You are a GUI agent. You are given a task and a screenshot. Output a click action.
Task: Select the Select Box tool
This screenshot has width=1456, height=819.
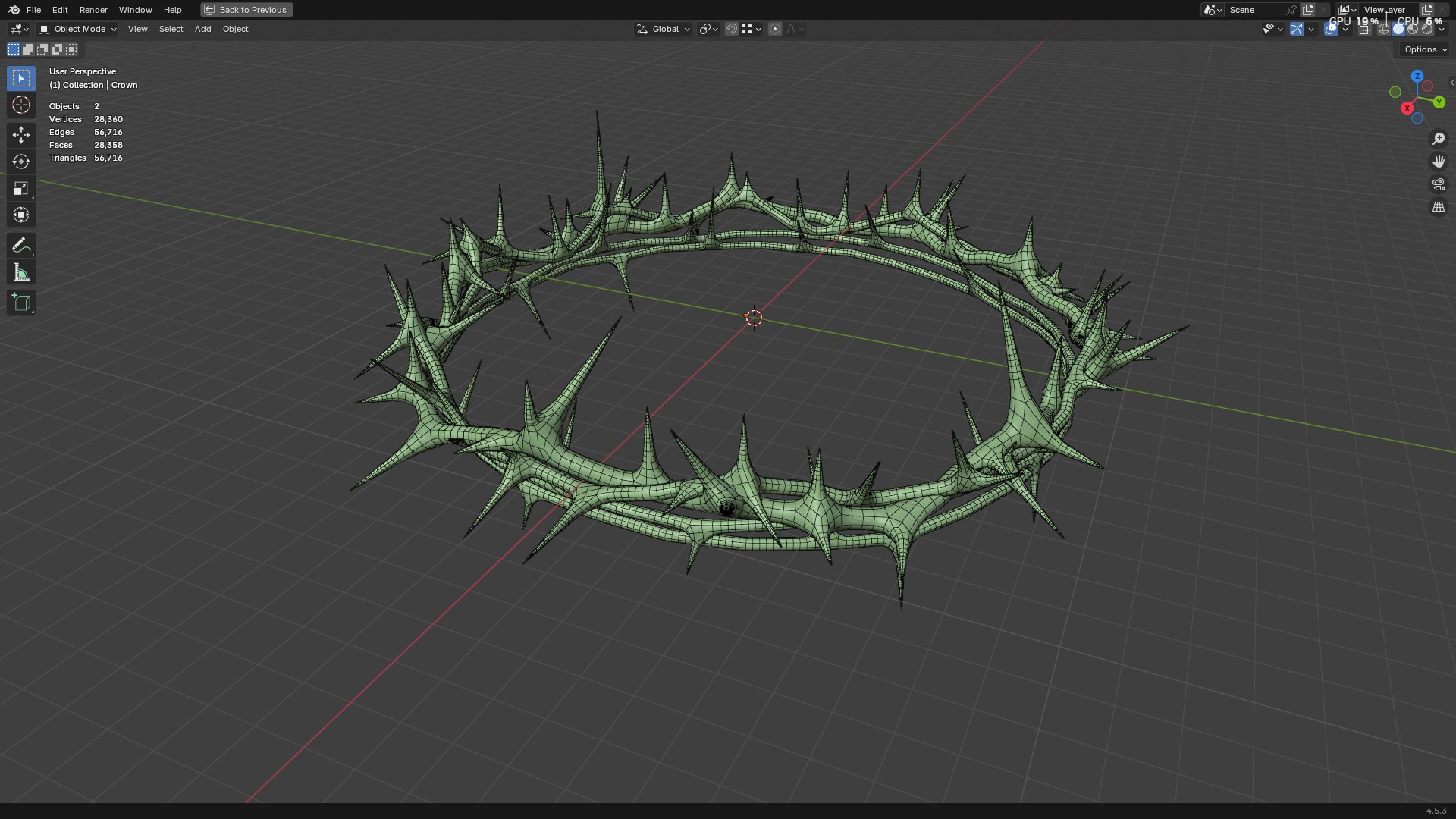click(21, 78)
